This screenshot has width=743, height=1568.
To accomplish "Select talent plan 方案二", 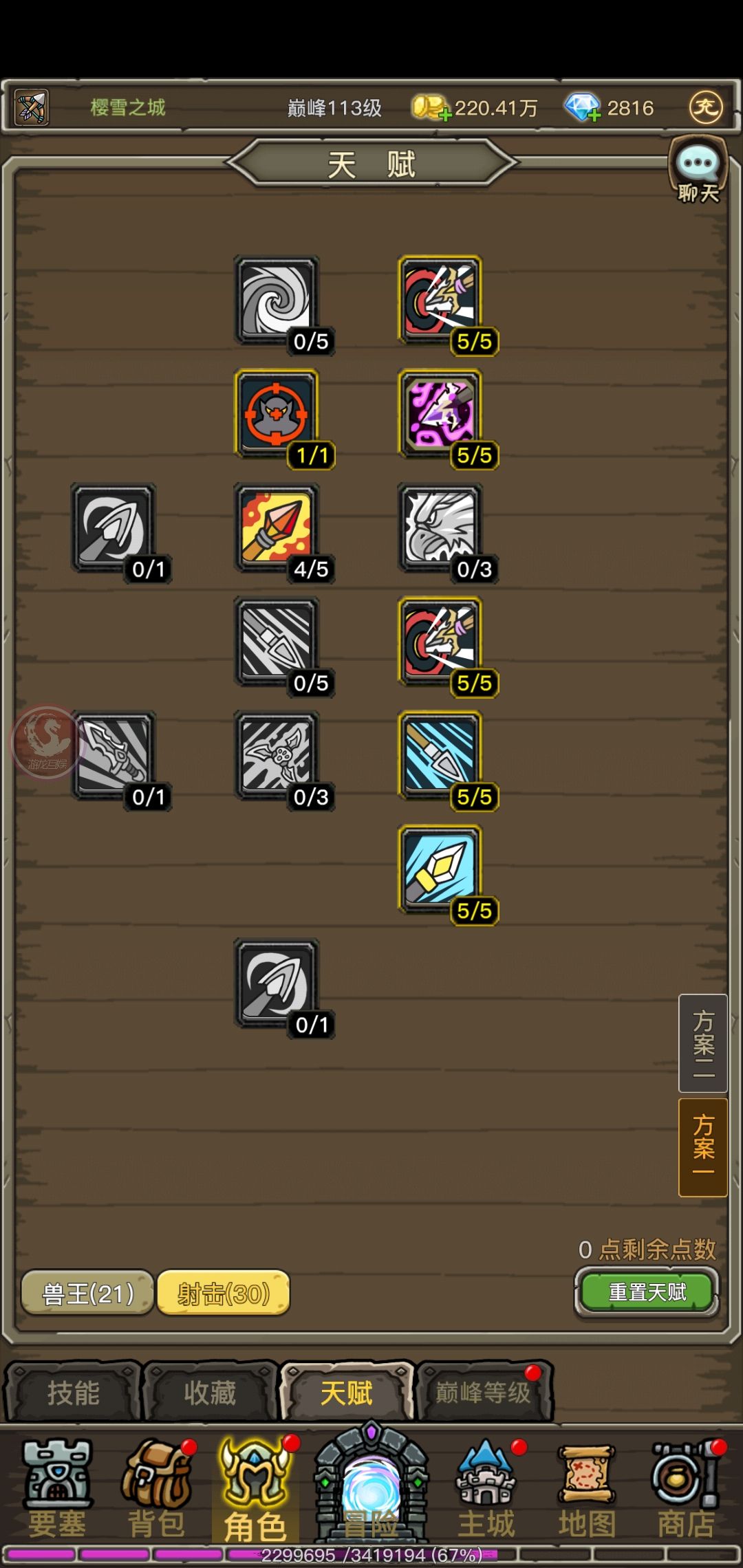I will tap(703, 1043).
